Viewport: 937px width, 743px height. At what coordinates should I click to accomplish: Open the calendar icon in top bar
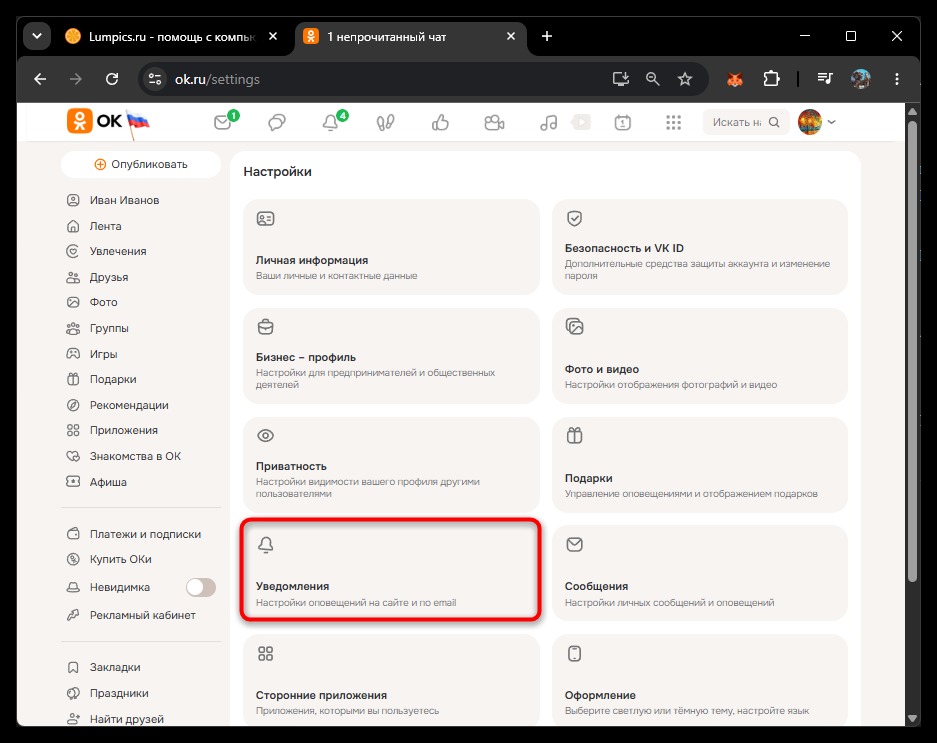pyautogui.click(x=623, y=123)
